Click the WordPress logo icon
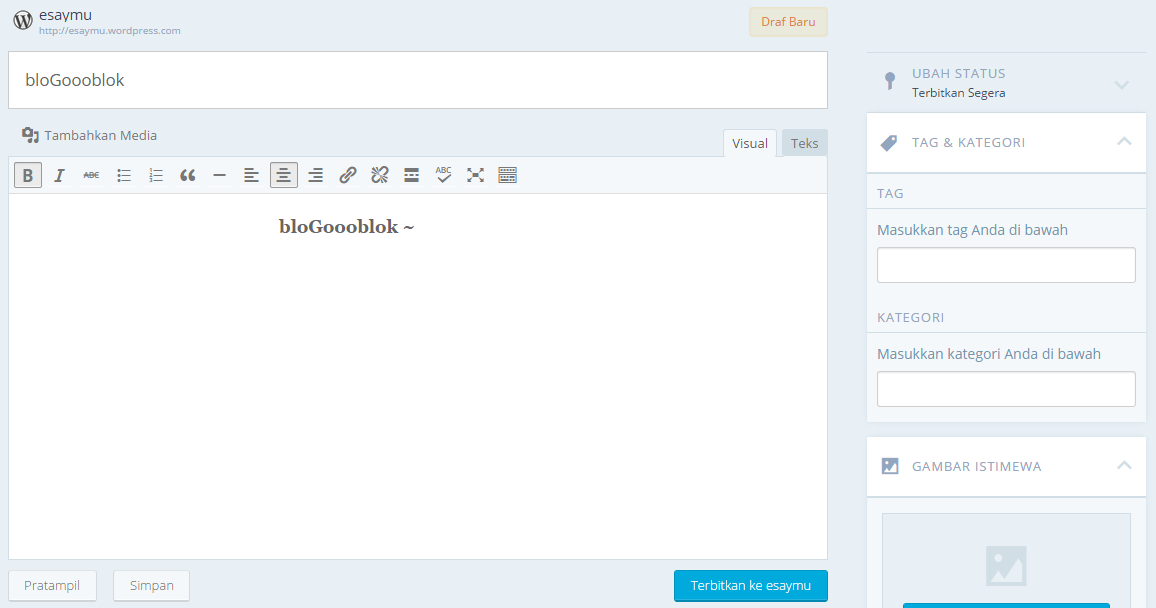 (23, 21)
